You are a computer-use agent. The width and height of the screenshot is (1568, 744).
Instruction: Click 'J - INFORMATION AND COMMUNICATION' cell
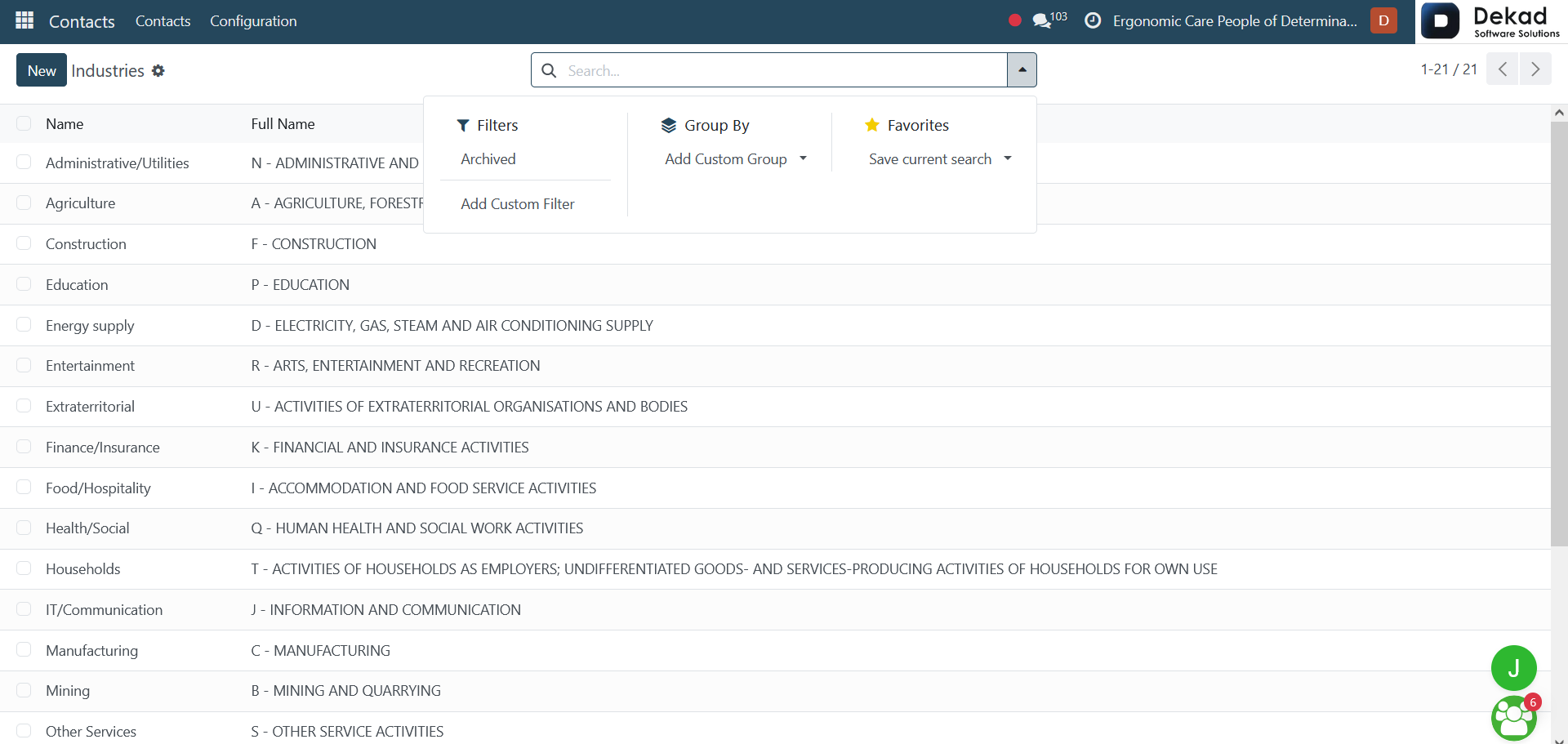(x=385, y=610)
